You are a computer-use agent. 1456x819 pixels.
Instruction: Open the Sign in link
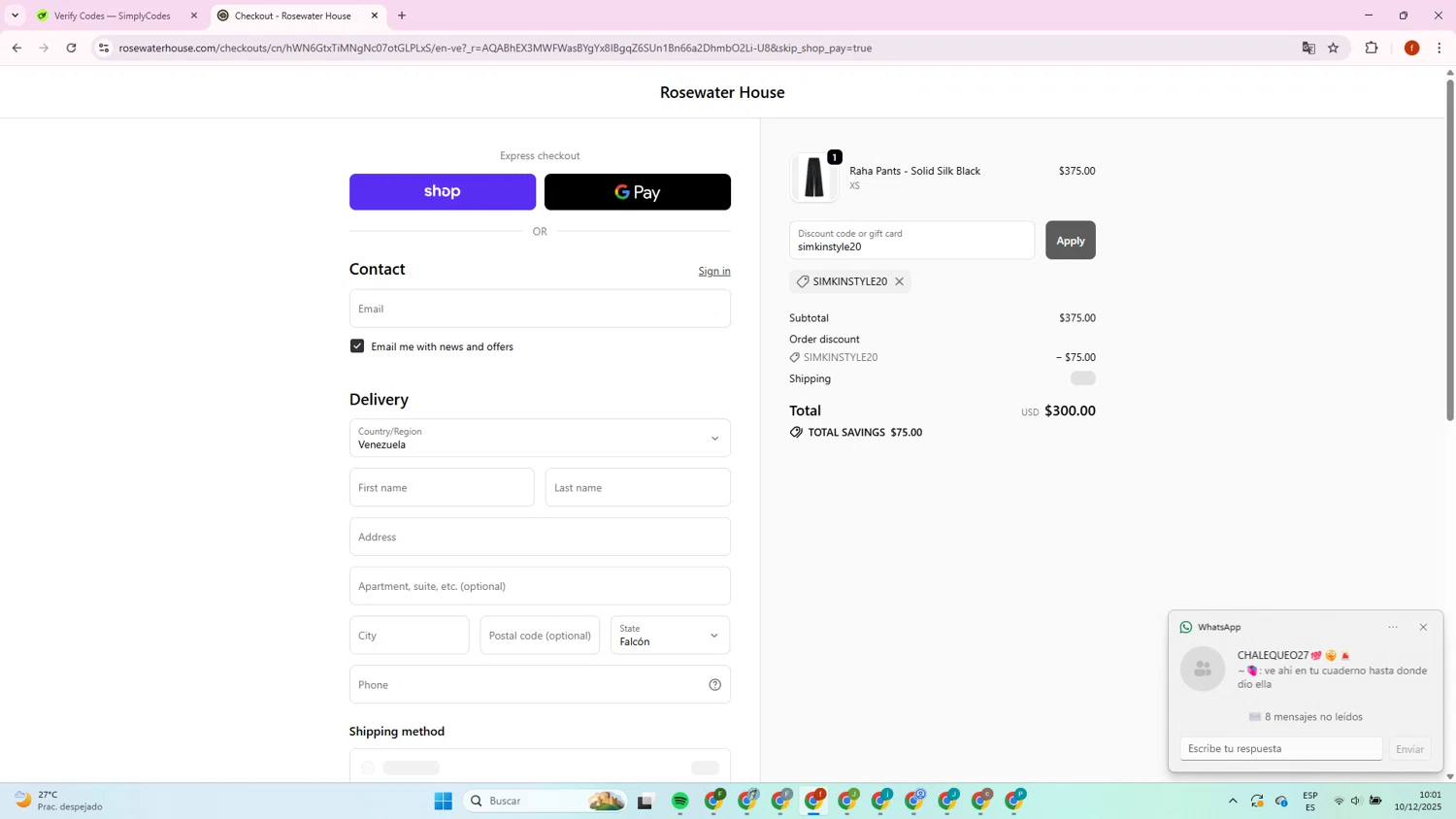(714, 271)
